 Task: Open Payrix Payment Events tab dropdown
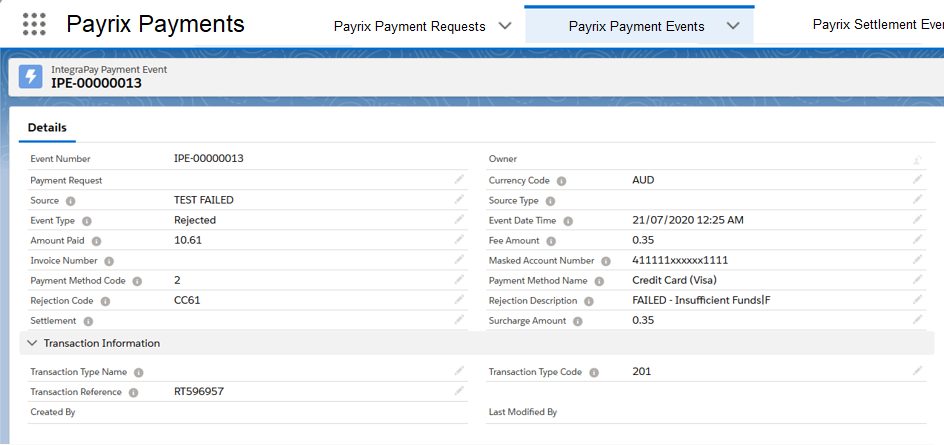point(733,26)
